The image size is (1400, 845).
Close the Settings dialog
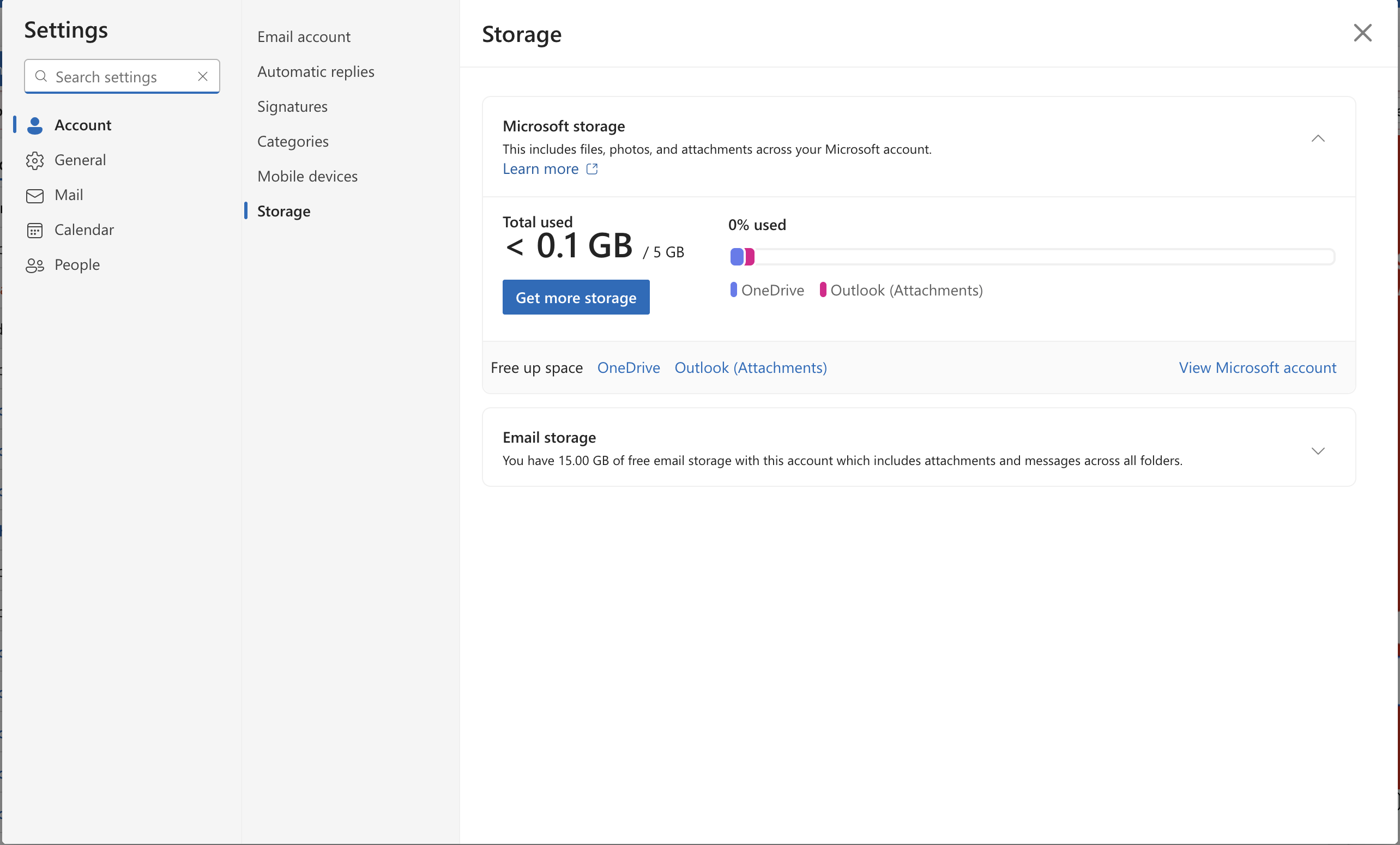pos(1362,33)
